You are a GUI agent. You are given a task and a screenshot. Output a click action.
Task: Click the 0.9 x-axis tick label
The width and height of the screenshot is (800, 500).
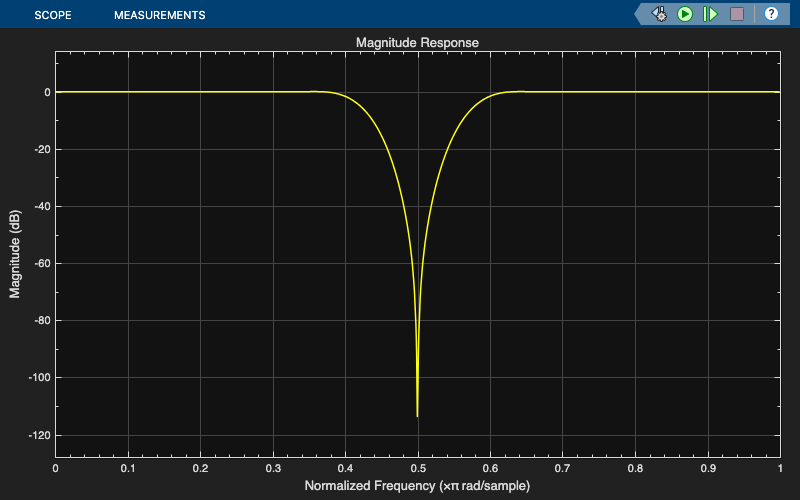coord(708,468)
